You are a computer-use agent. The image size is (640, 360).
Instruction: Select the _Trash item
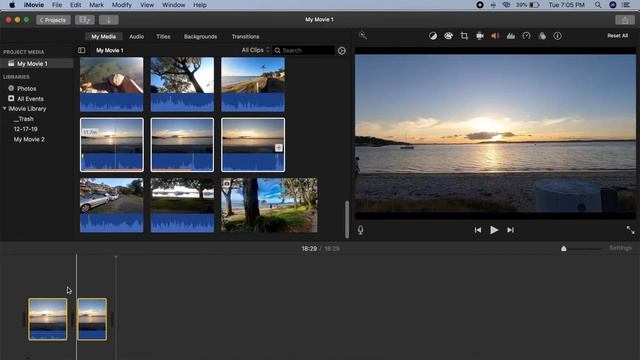pyautogui.click(x=24, y=119)
